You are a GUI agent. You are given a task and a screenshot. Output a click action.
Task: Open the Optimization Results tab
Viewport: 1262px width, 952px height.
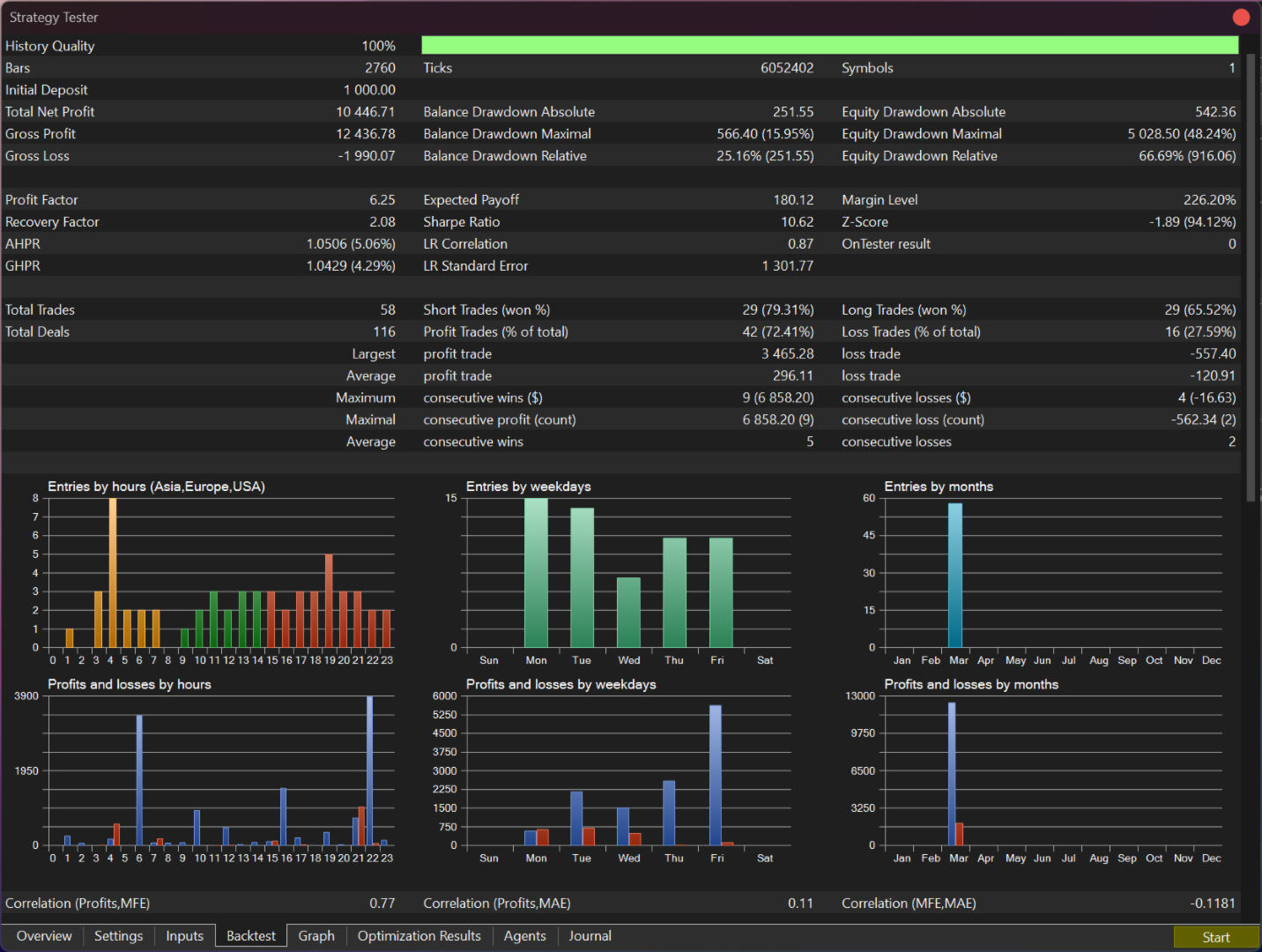[x=419, y=936]
